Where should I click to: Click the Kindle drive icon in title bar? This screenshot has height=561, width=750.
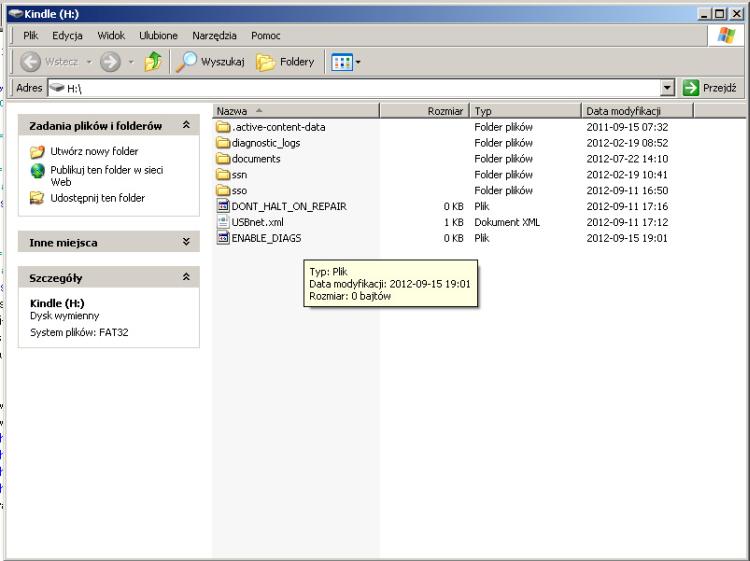[16, 14]
